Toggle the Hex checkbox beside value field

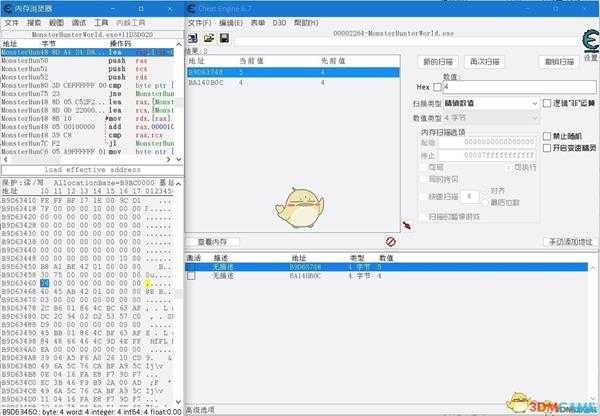[x=437, y=87]
